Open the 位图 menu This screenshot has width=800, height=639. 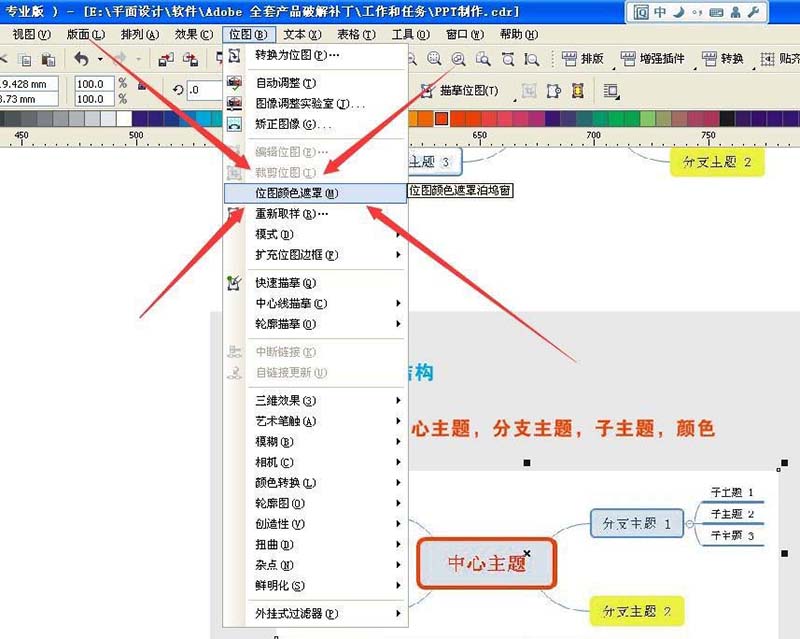pyautogui.click(x=248, y=34)
